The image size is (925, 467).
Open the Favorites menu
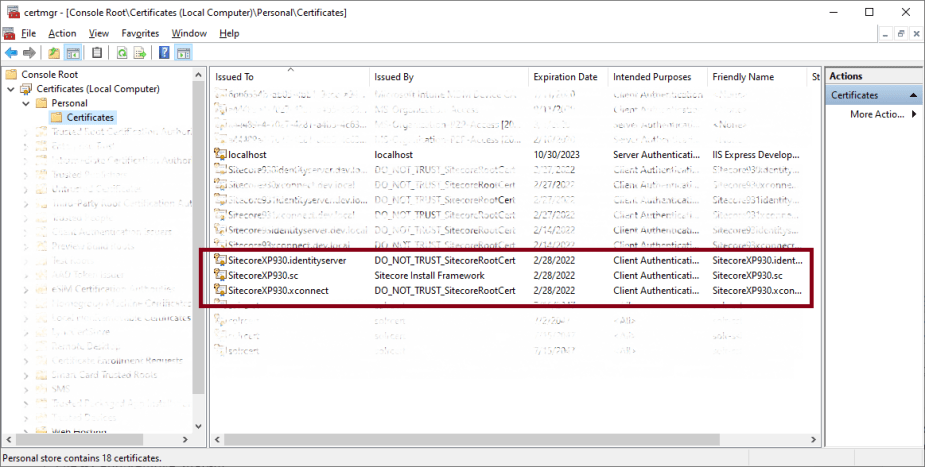pos(140,34)
